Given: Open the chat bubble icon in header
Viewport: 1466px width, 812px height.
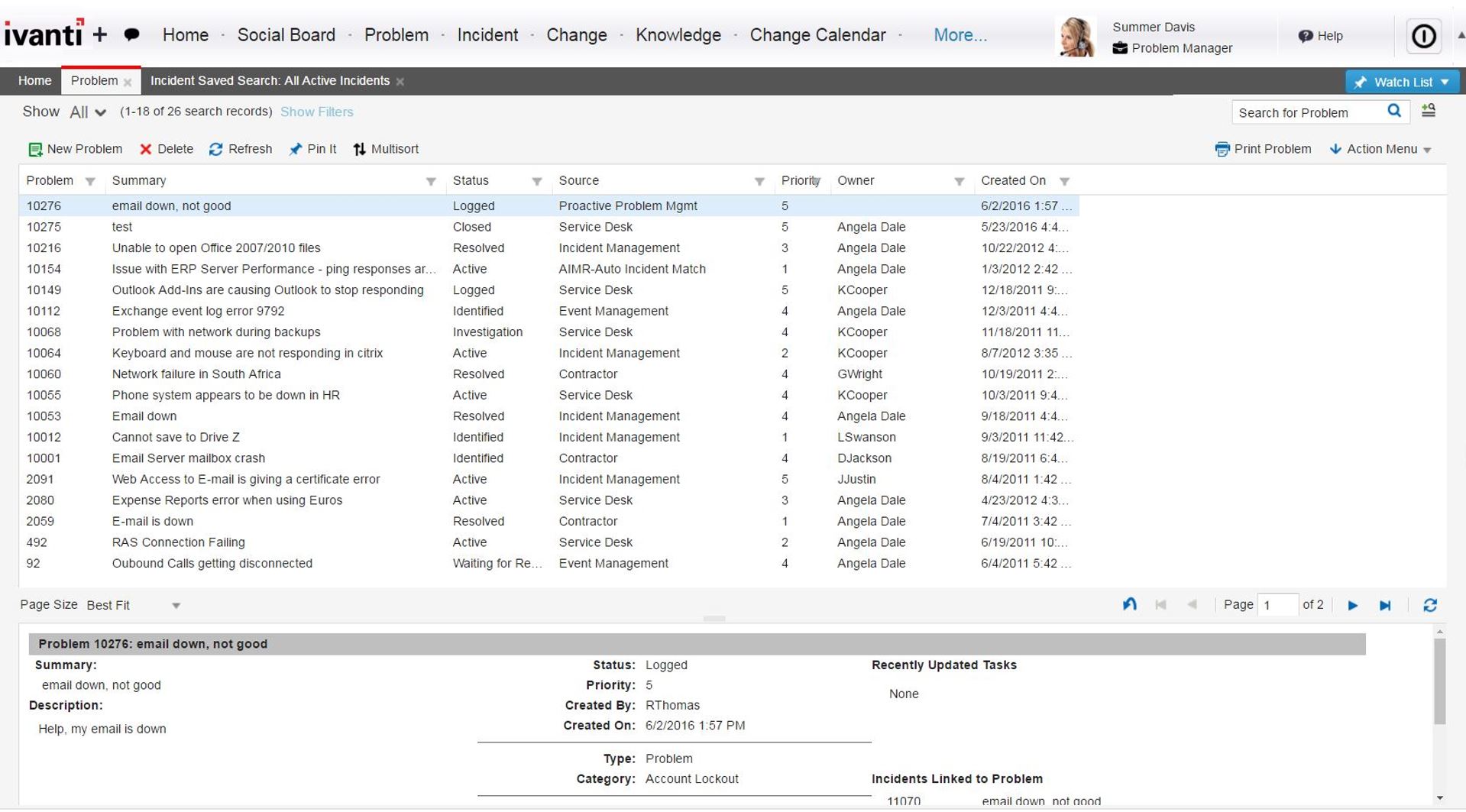Looking at the screenshot, I should [x=131, y=34].
